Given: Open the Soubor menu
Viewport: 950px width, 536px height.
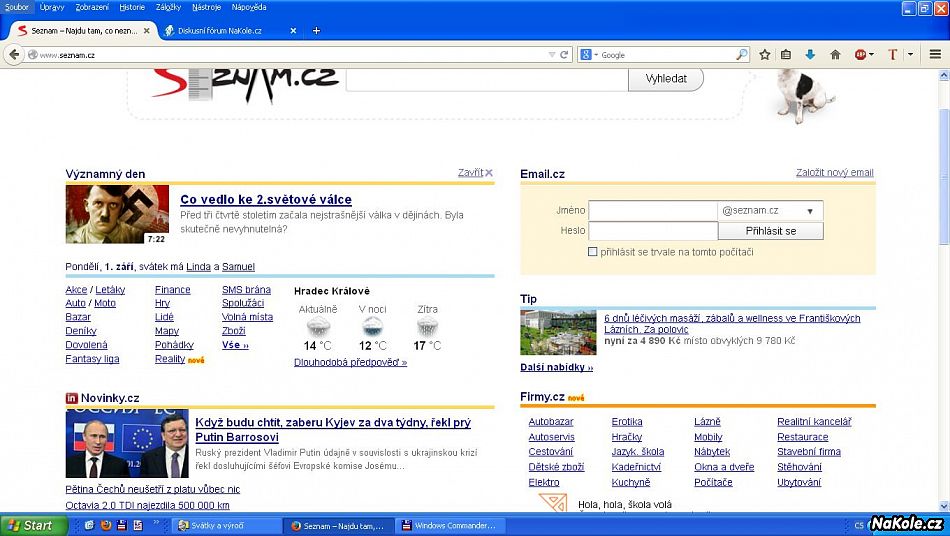Looking at the screenshot, I should click(x=16, y=7).
